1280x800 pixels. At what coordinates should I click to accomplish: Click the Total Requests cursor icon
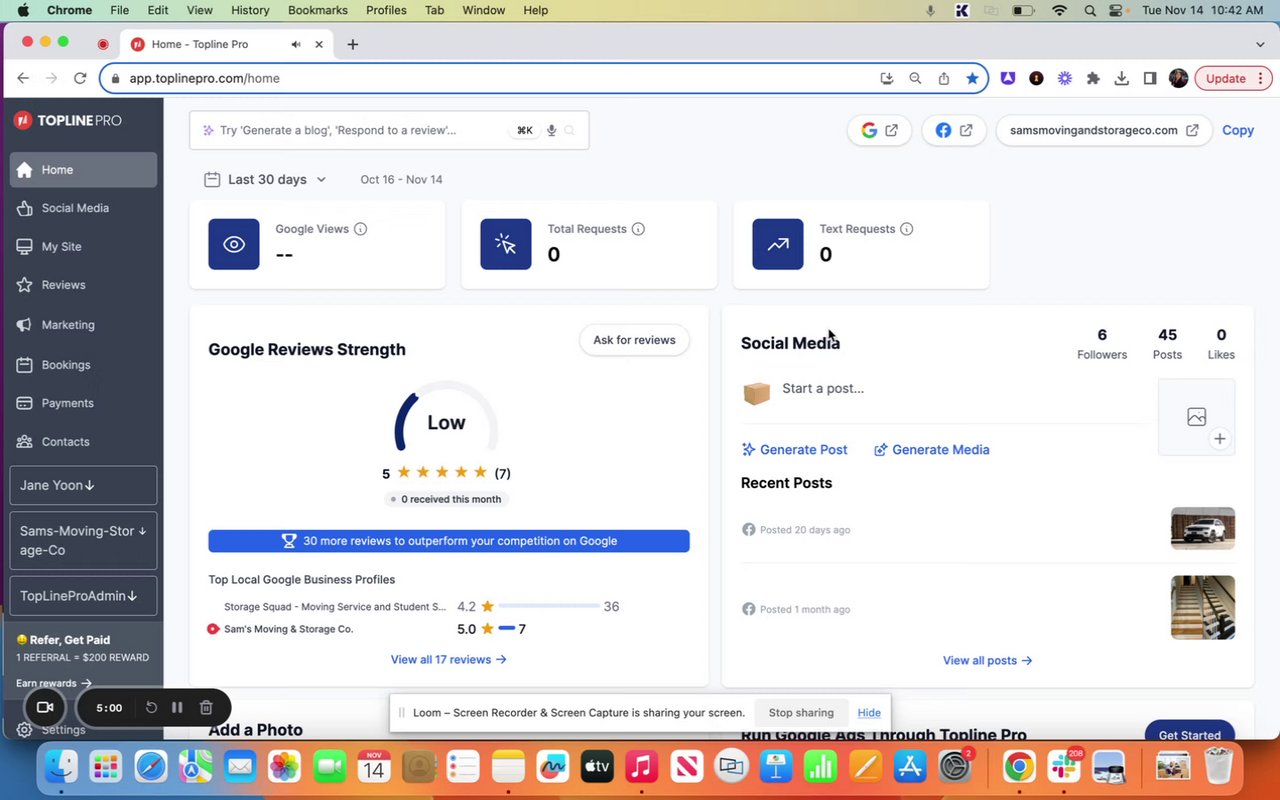click(506, 244)
